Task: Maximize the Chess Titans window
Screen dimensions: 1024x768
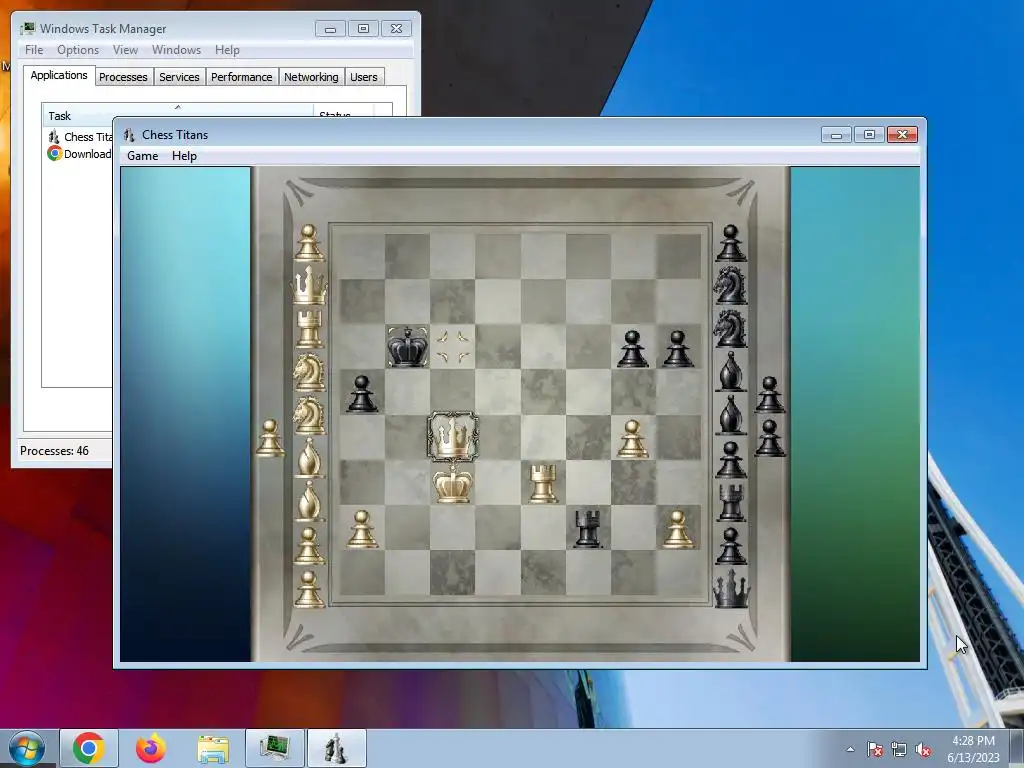Action: coord(869,135)
